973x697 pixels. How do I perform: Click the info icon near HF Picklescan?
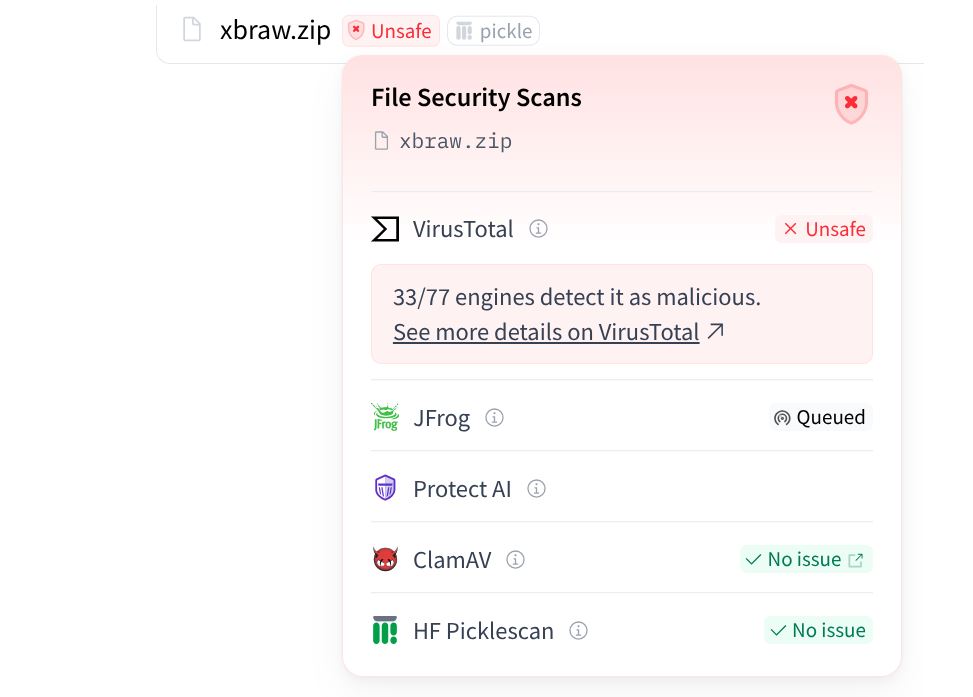tap(578, 631)
